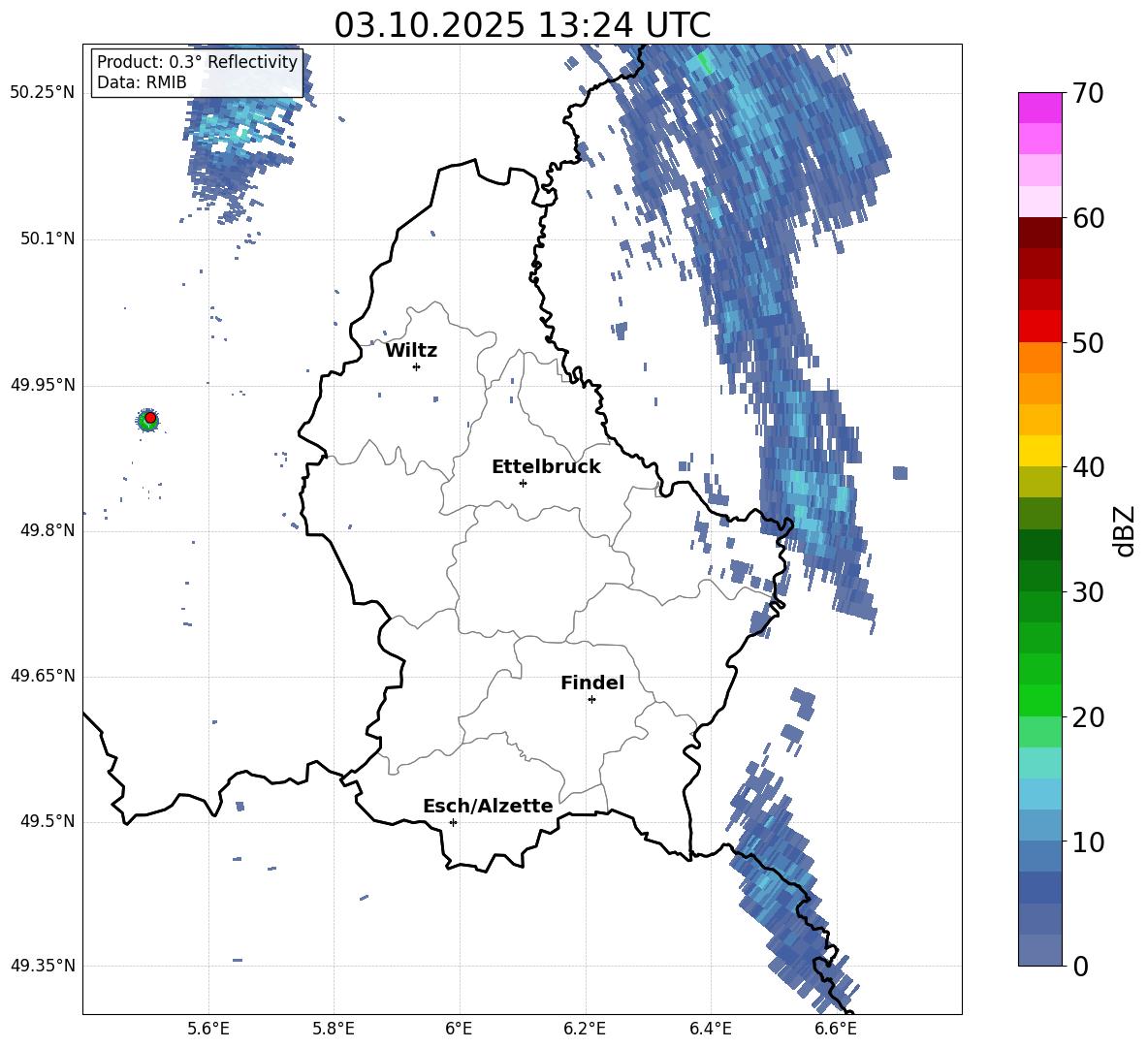
Task: Click the colorbar tick value 50
Action: click(x=1087, y=343)
